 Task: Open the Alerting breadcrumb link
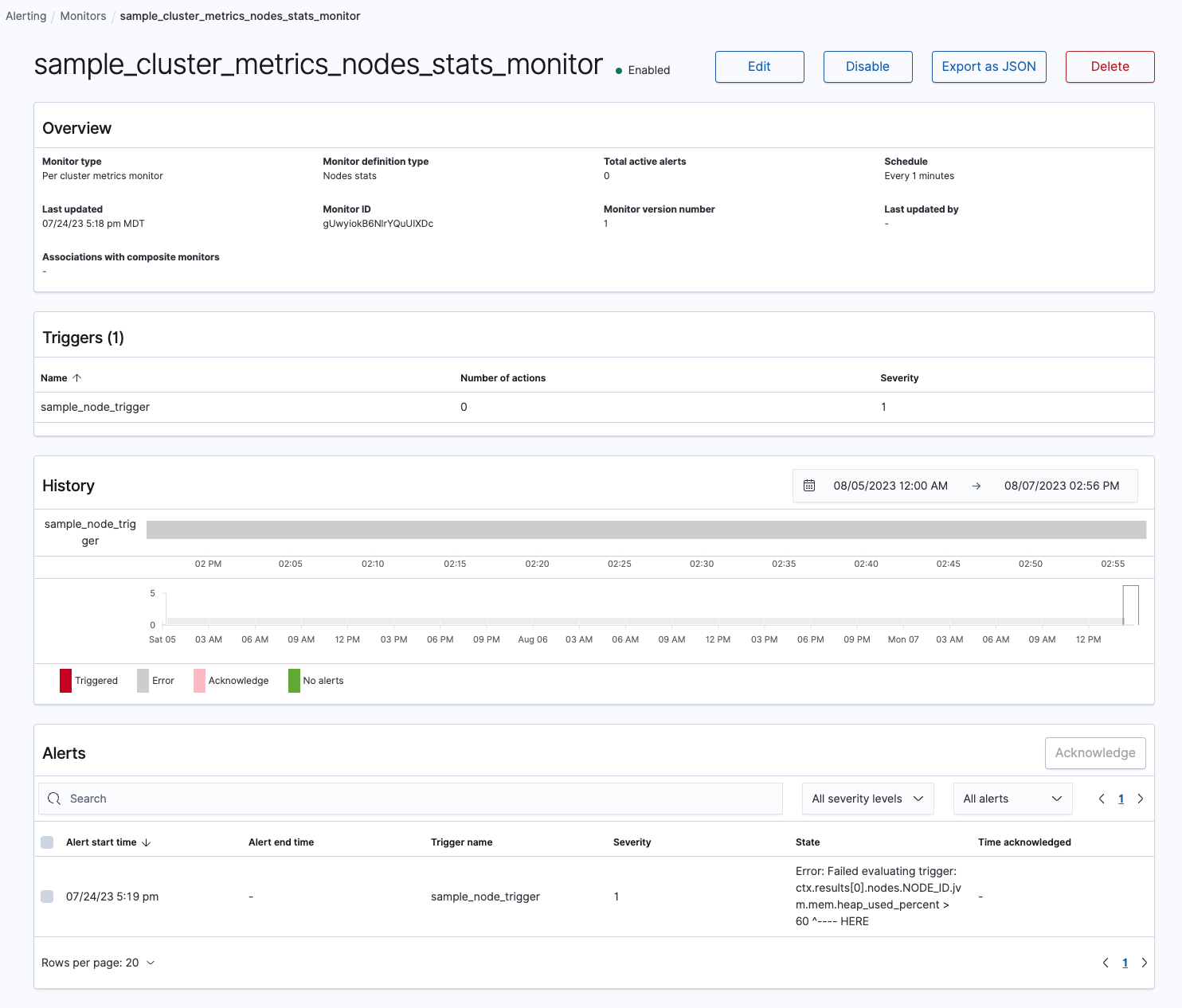pos(25,15)
